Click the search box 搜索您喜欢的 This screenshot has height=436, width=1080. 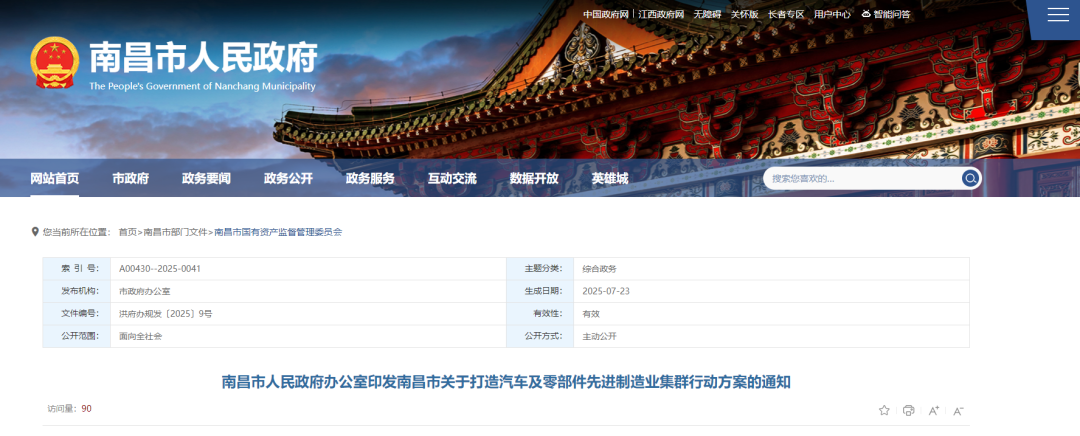pos(860,178)
